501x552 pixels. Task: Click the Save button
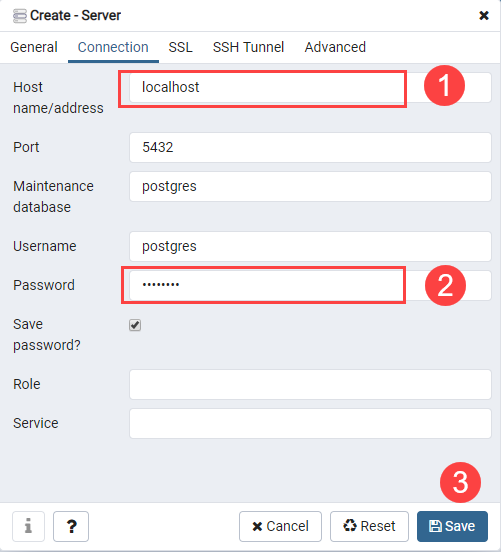[452, 526]
